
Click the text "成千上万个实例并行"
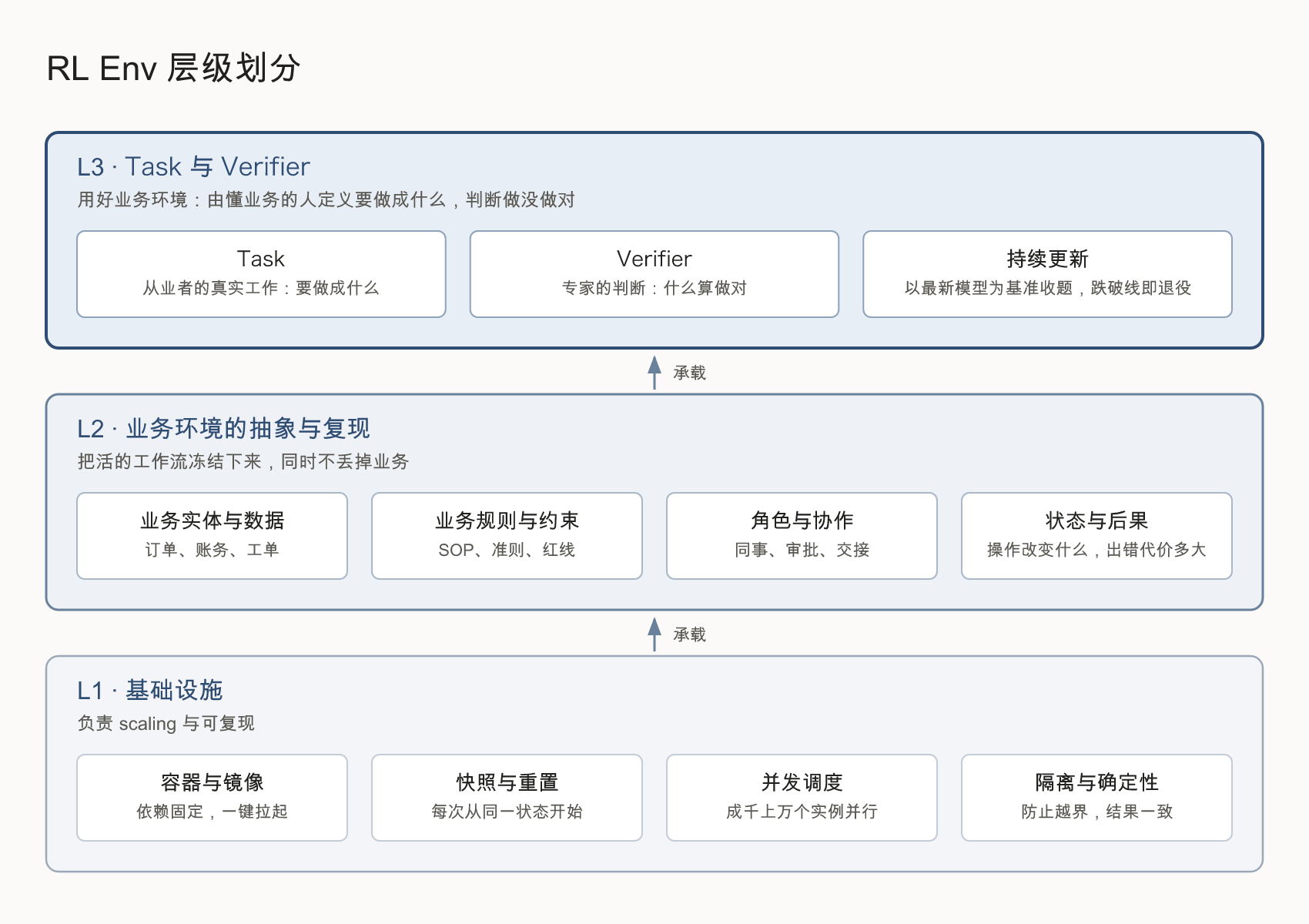(x=802, y=812)
